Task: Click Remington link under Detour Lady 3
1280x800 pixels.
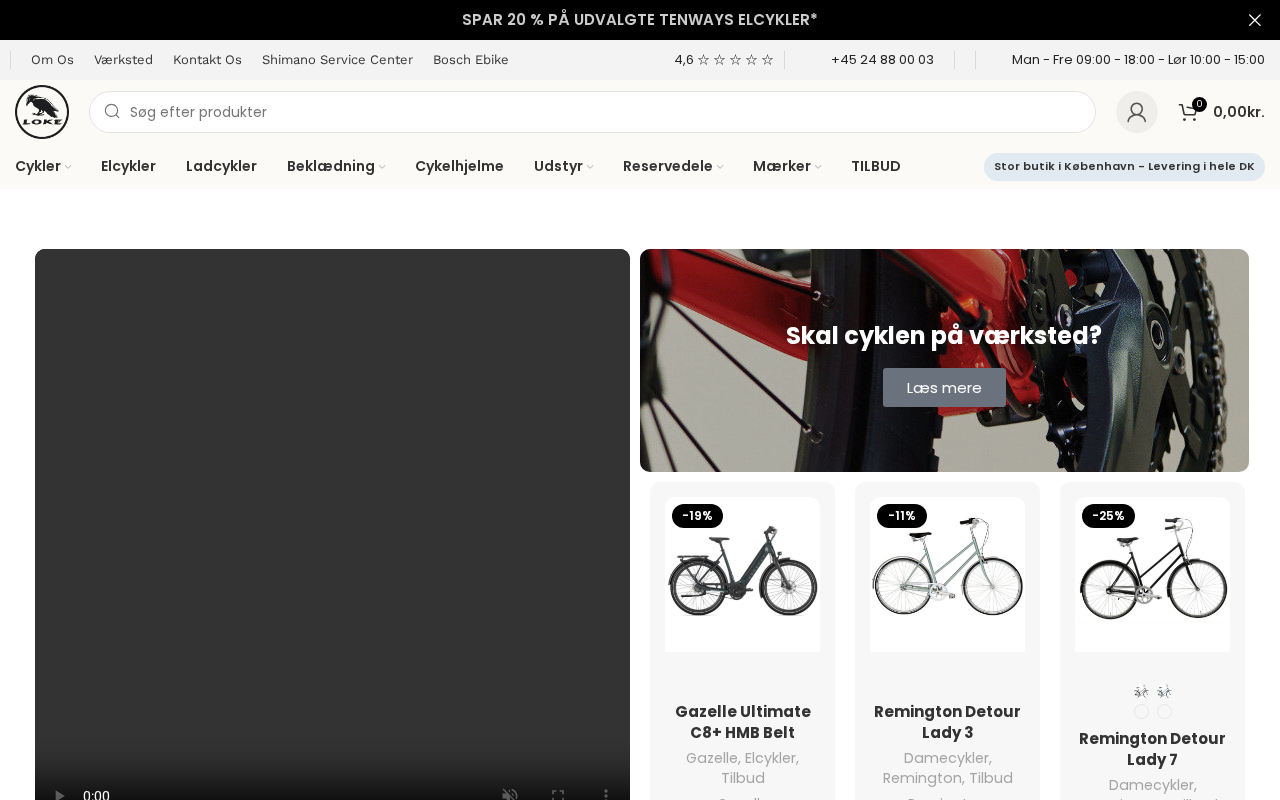Action: pos(922,778)
